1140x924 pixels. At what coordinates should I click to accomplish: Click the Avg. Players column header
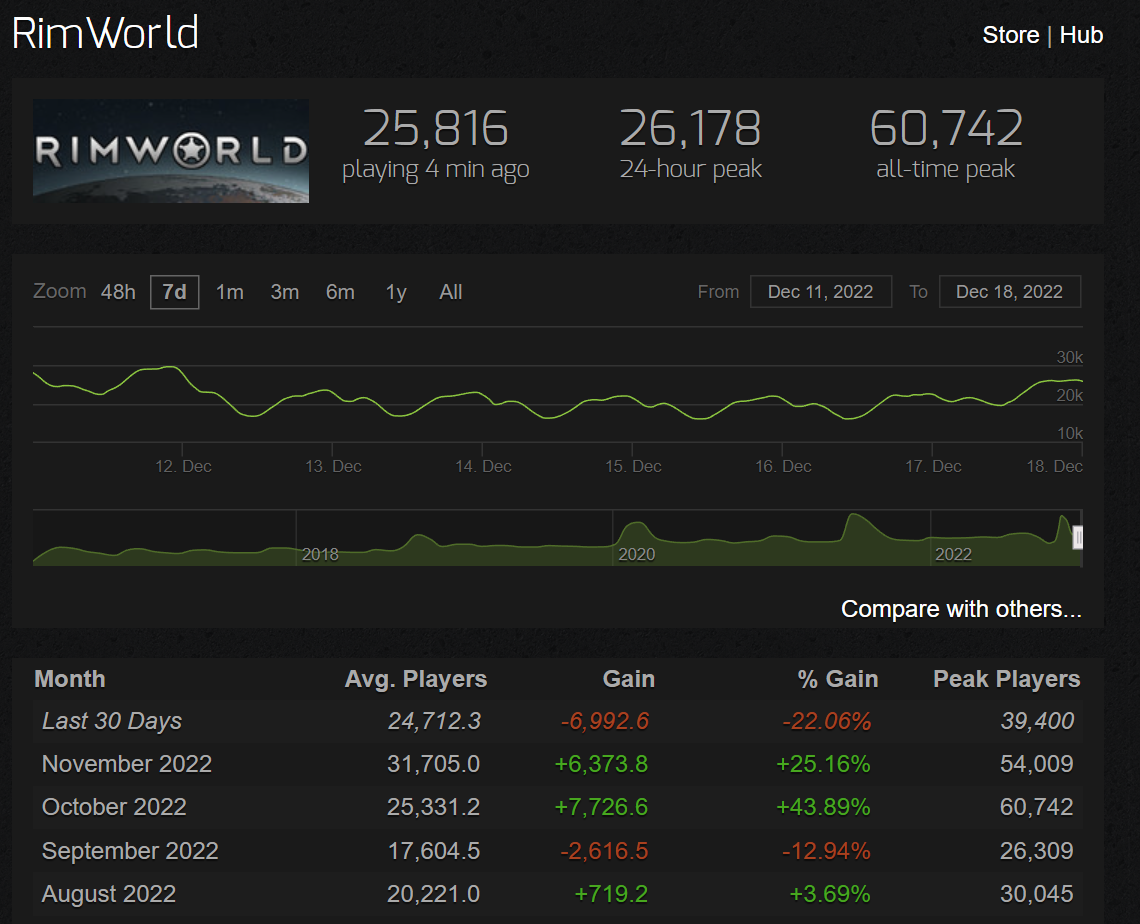coord(416,679)
